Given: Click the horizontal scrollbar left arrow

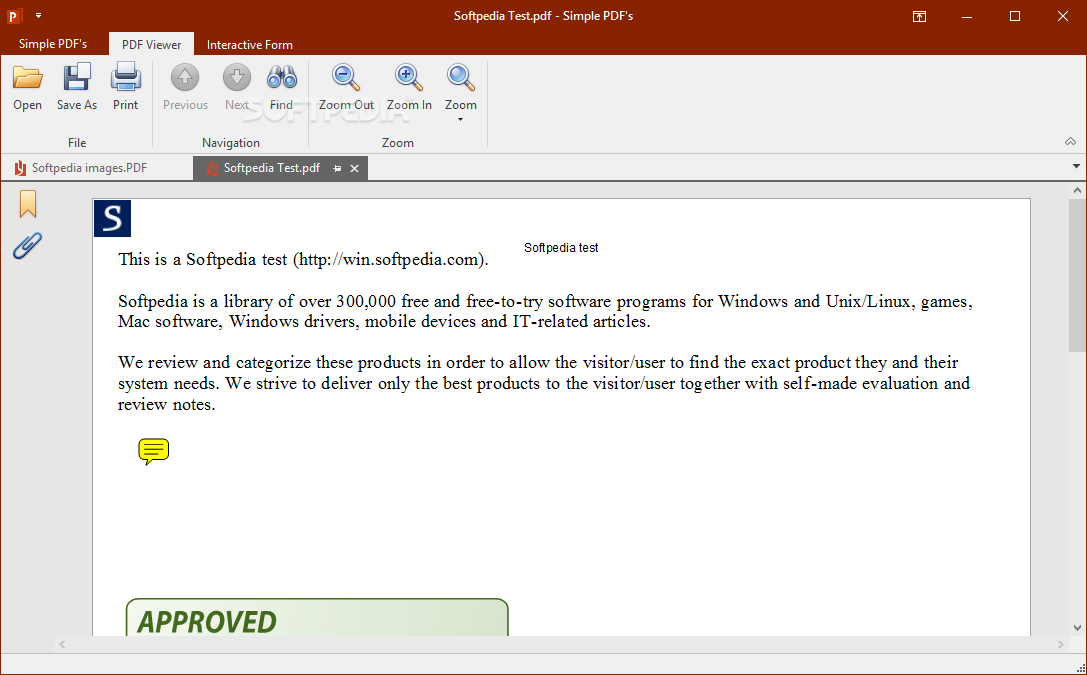Looking at the screenshot, I should click(62, 645).
